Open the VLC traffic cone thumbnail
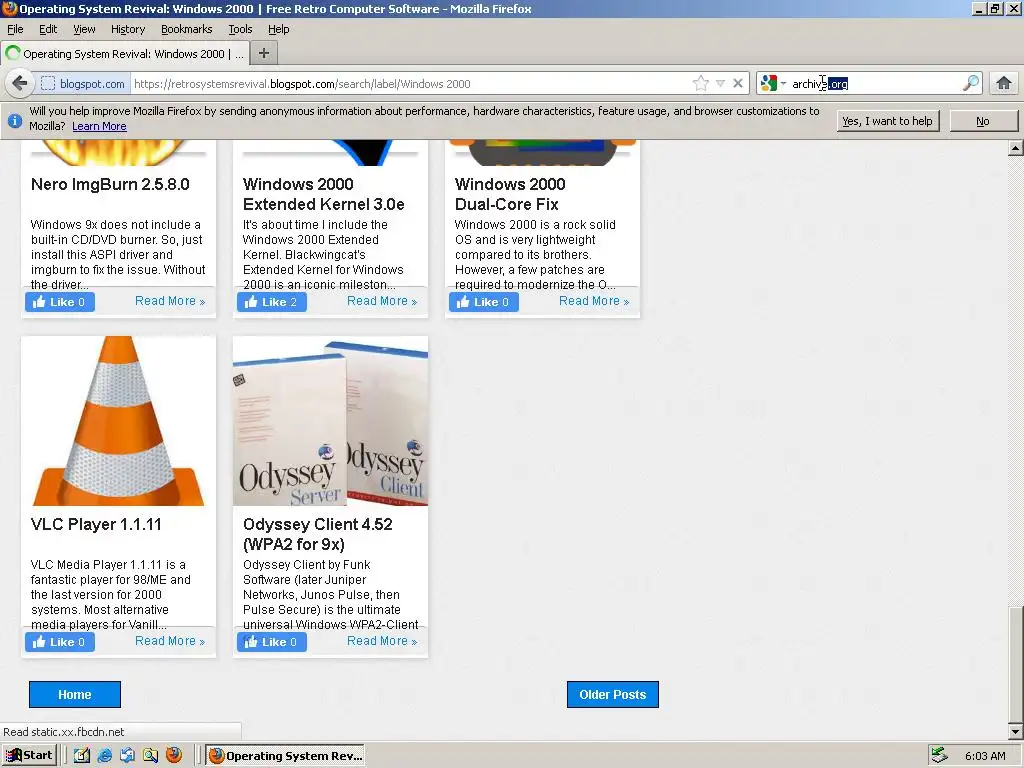Screen dimensions: 1024x768 (x=119, y=421)
